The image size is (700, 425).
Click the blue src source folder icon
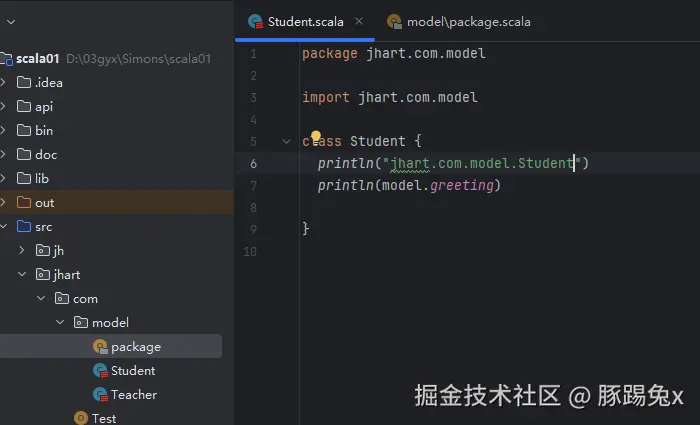coord(24,226)
